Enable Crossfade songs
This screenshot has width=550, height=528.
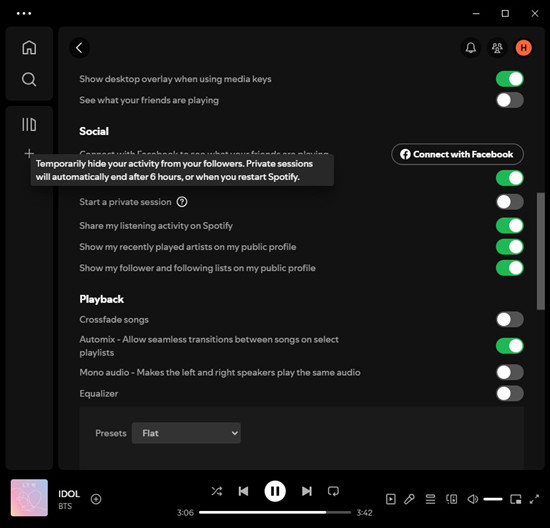coord(510,320)
